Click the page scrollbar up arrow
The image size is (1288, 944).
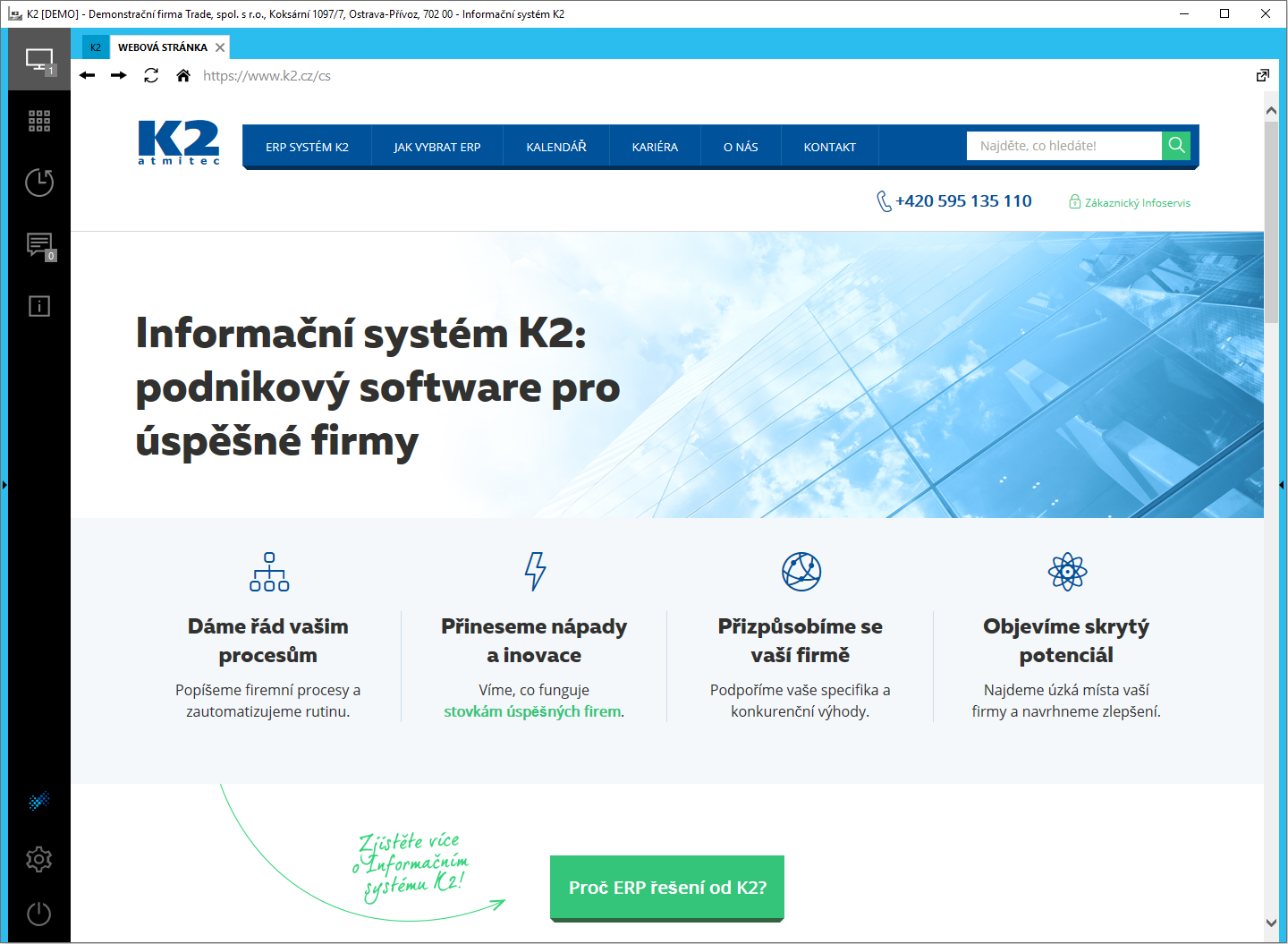1271,111
